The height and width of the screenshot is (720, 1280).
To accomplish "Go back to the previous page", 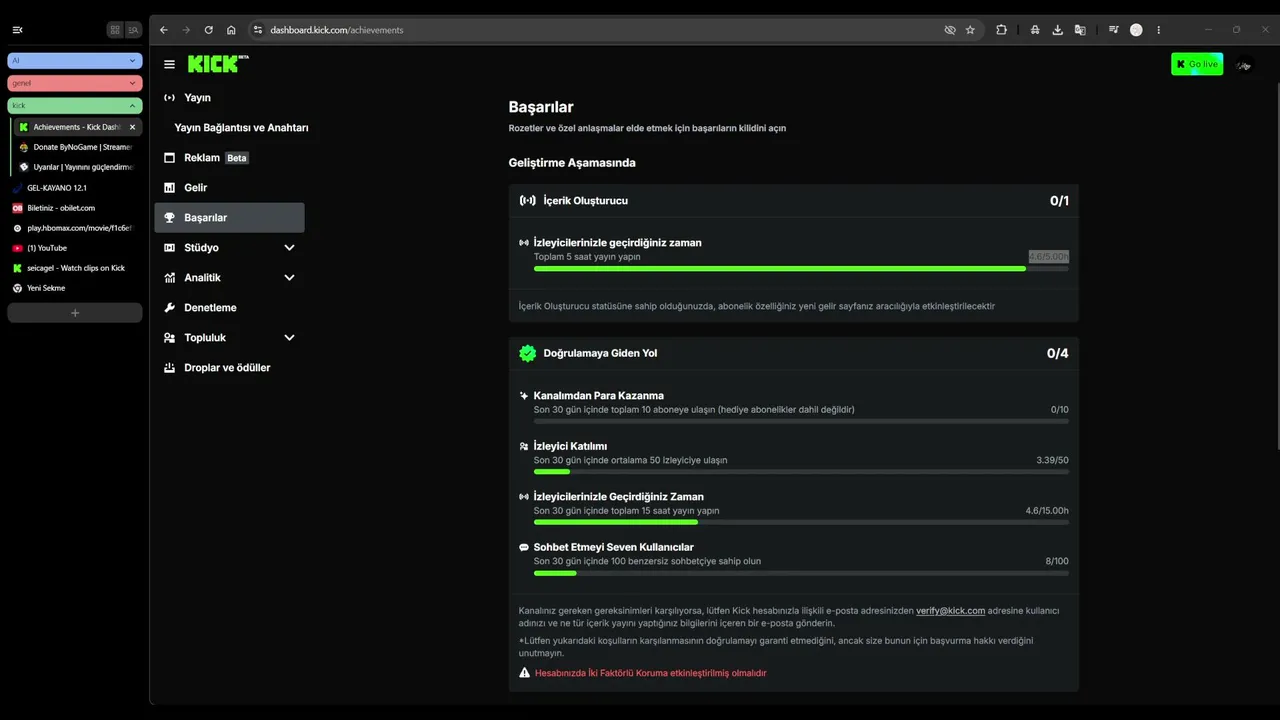I will pyautogui.click(x=164, y=30).
